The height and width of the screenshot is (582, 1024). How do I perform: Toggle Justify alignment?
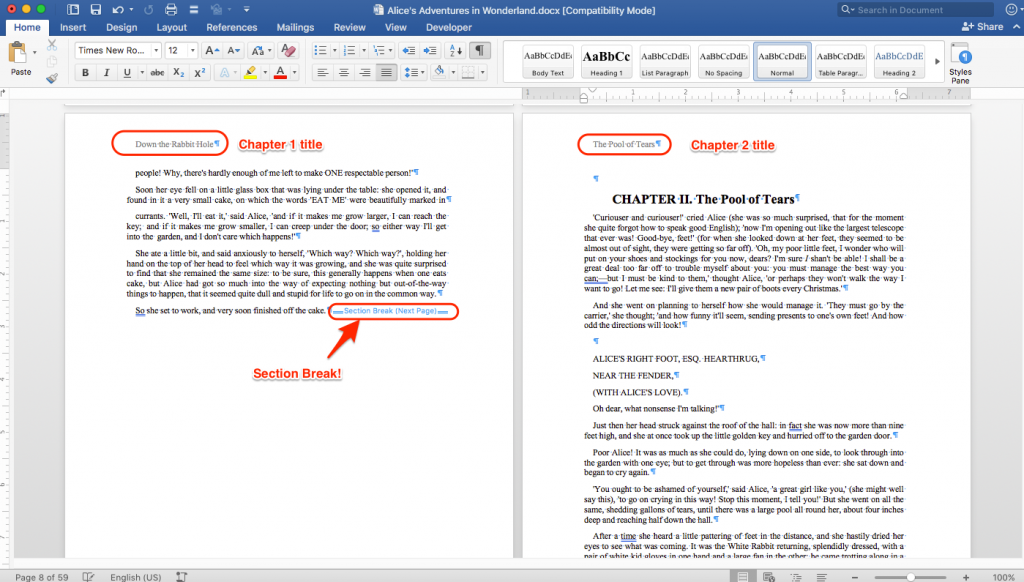(x=386, y=73)
